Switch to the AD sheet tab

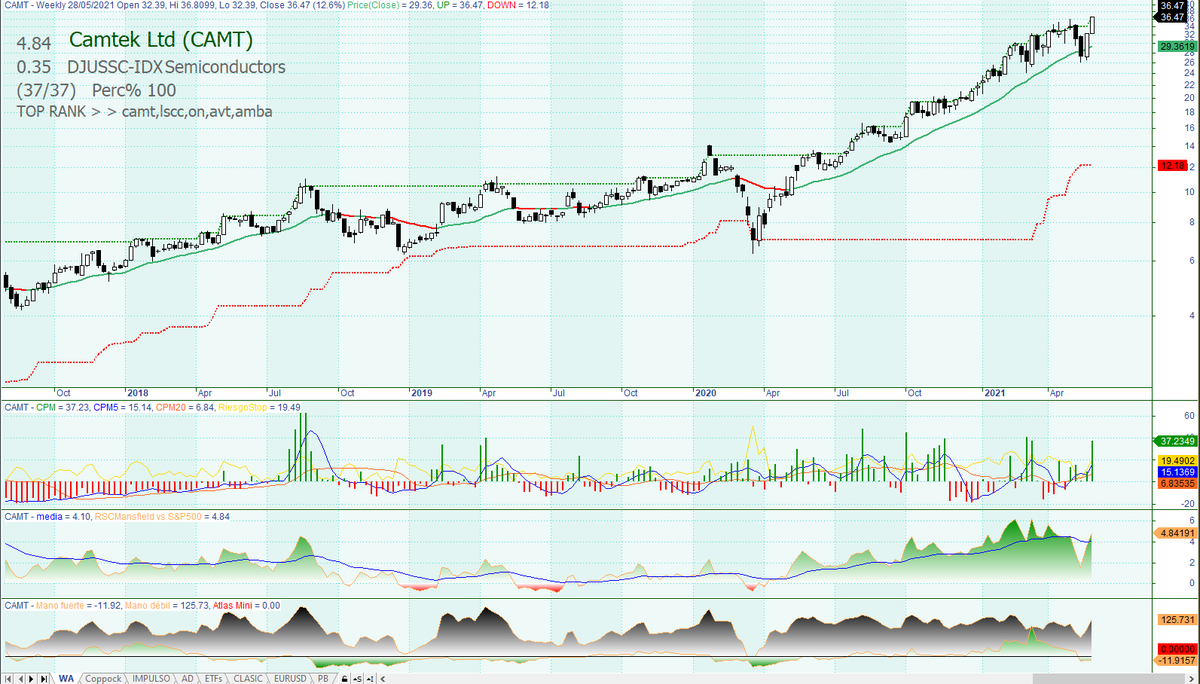click(x=188, y=678)
